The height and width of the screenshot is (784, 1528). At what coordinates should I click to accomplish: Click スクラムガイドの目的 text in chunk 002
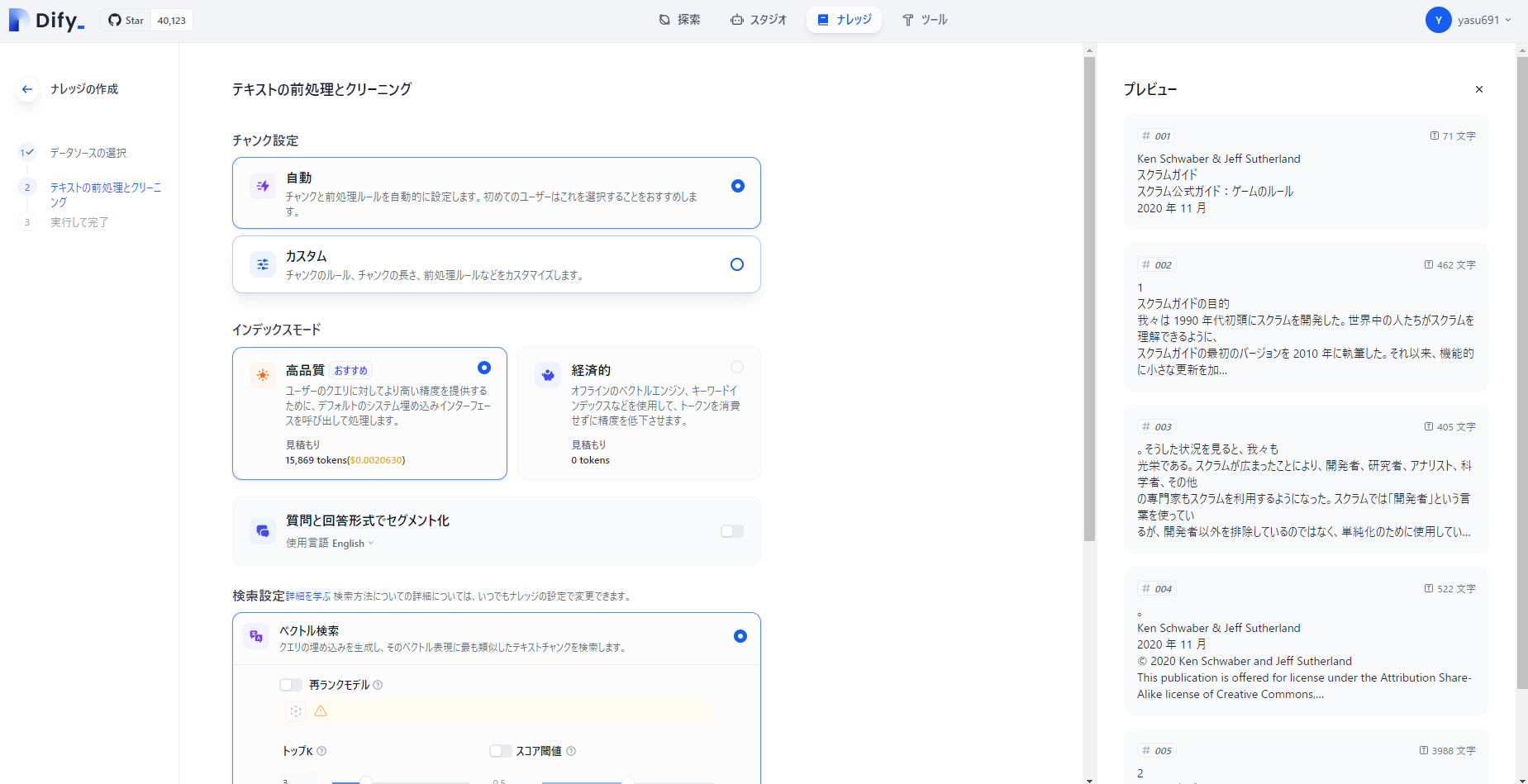point(1183,304)
